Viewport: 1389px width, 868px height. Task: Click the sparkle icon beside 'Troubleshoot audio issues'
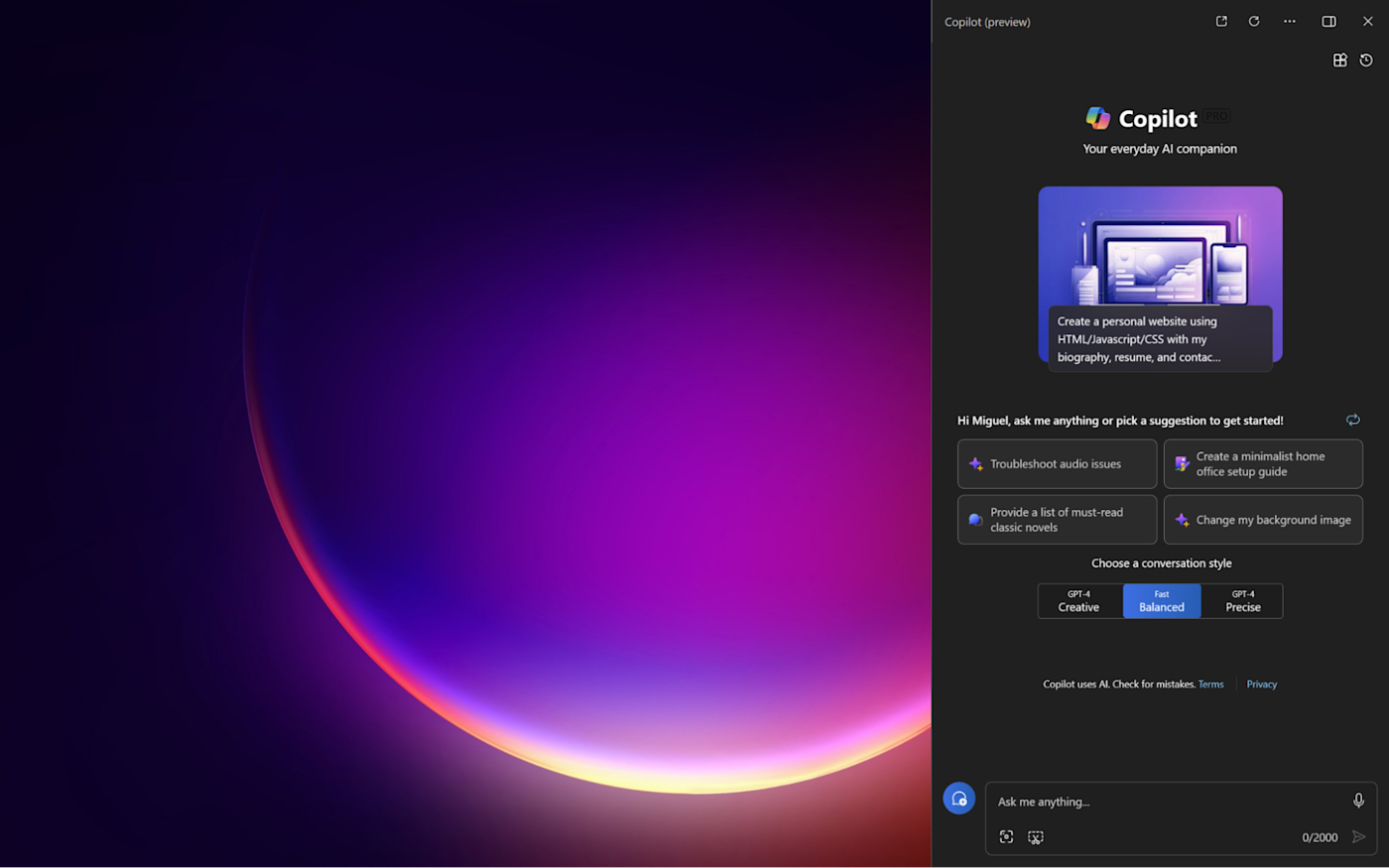point(975,464)
